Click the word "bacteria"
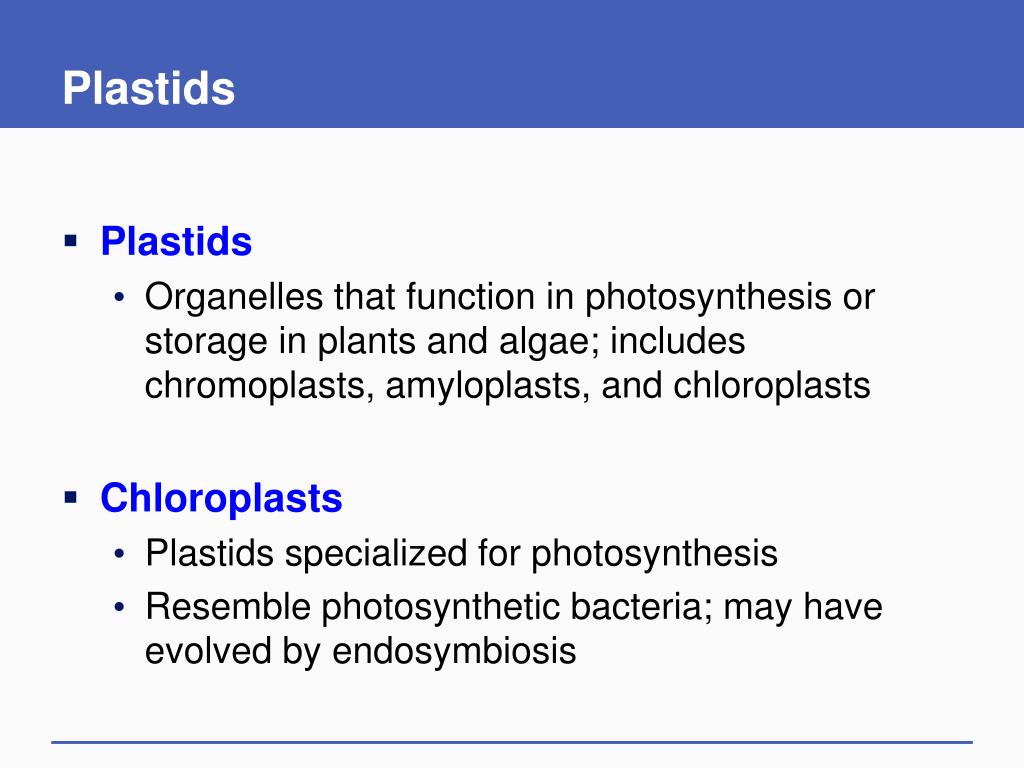Viewport: 1024px width, 768px height. (x=641, y=607)
